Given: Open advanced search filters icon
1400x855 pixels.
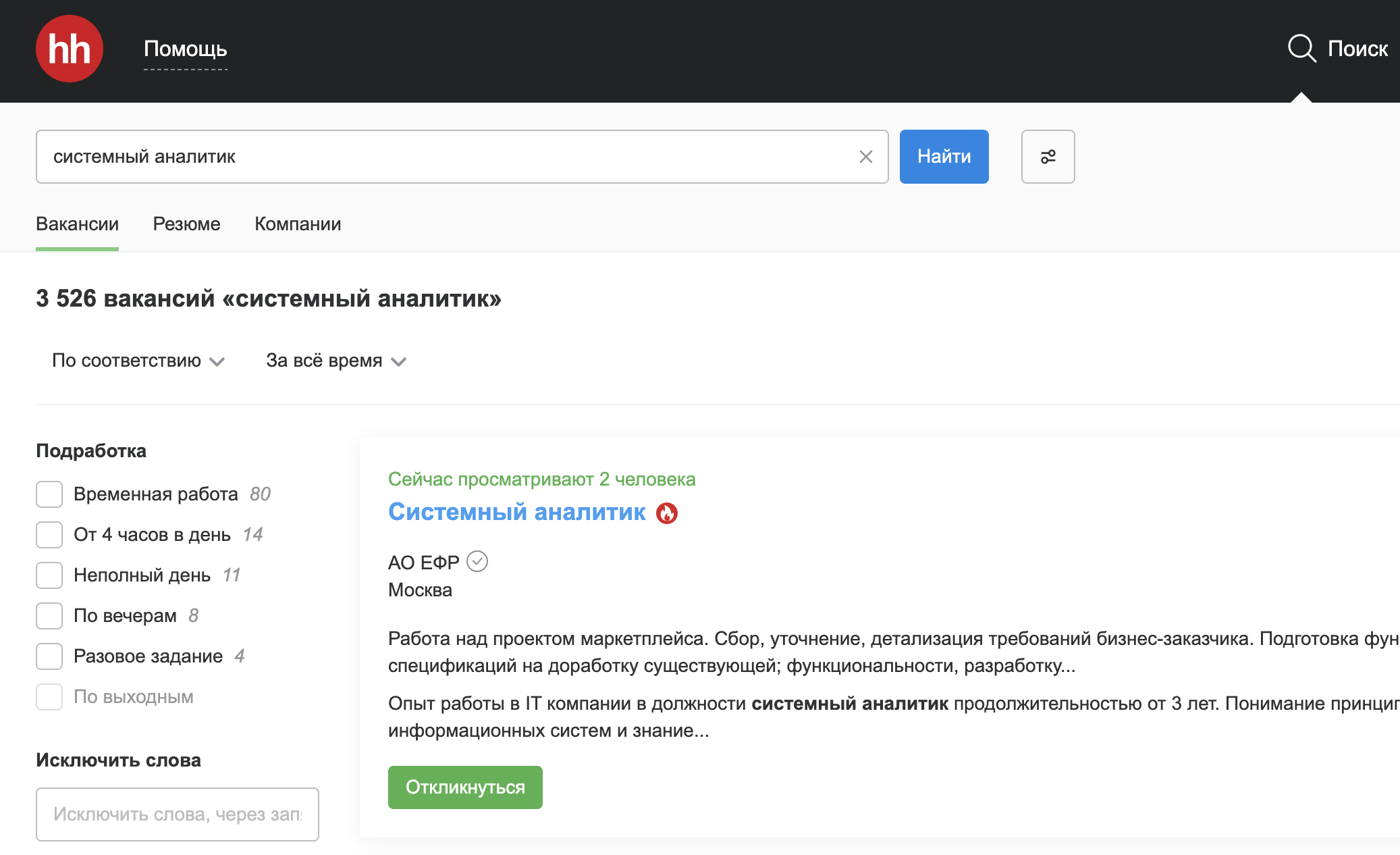Looking at the screenshot, I should tap(1048, 157).
